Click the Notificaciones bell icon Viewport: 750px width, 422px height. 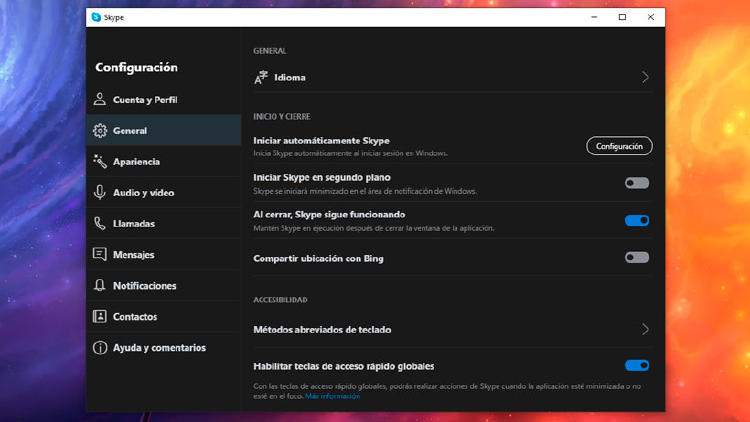100,286
